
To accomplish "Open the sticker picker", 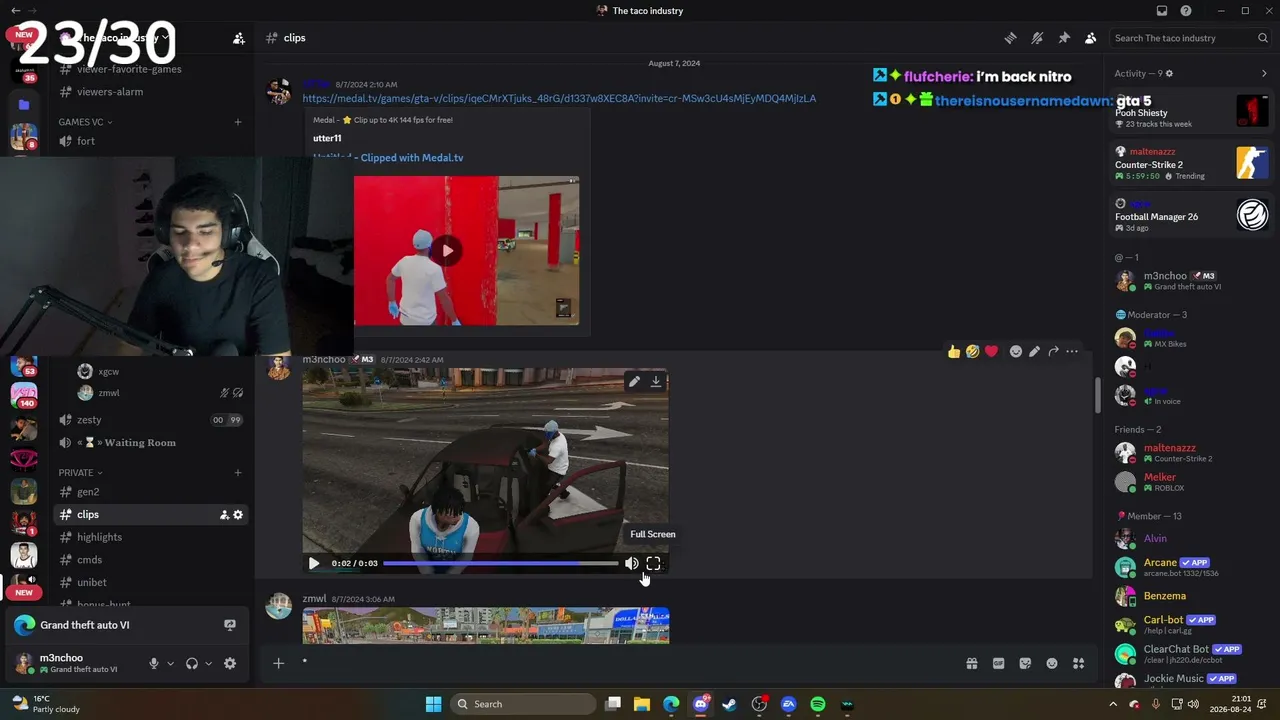I will click(x=1025, y=663).
